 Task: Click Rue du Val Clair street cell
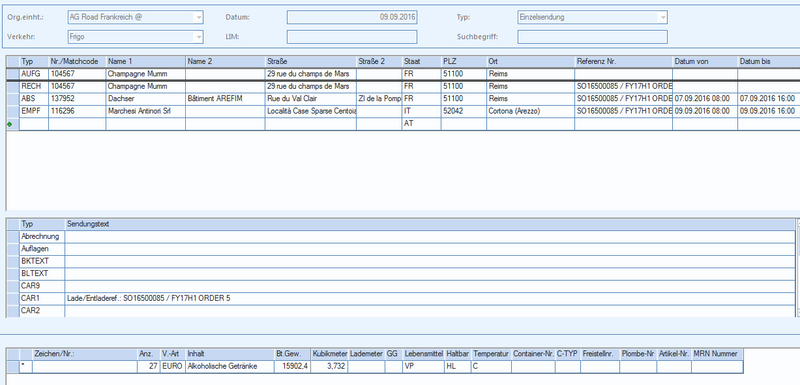click(311, 99)
